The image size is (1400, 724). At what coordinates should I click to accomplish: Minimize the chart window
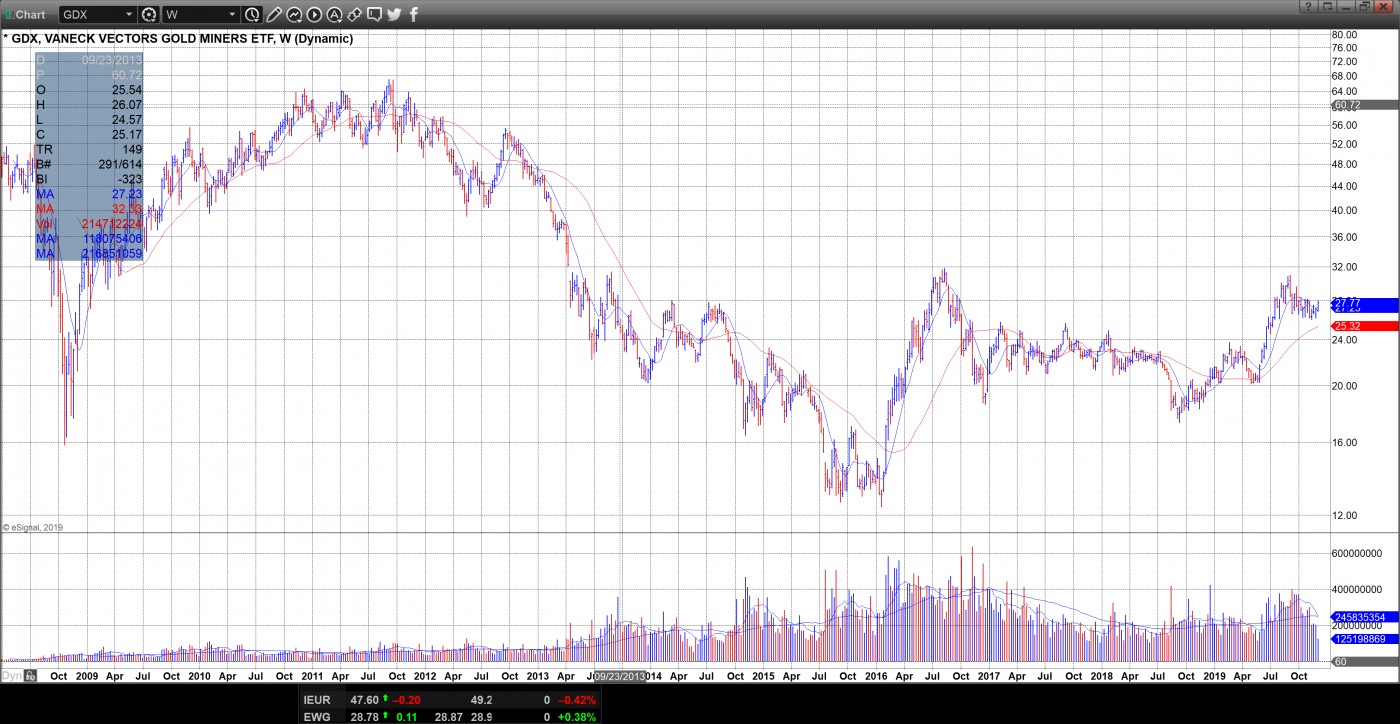(x=1347, y=6)
